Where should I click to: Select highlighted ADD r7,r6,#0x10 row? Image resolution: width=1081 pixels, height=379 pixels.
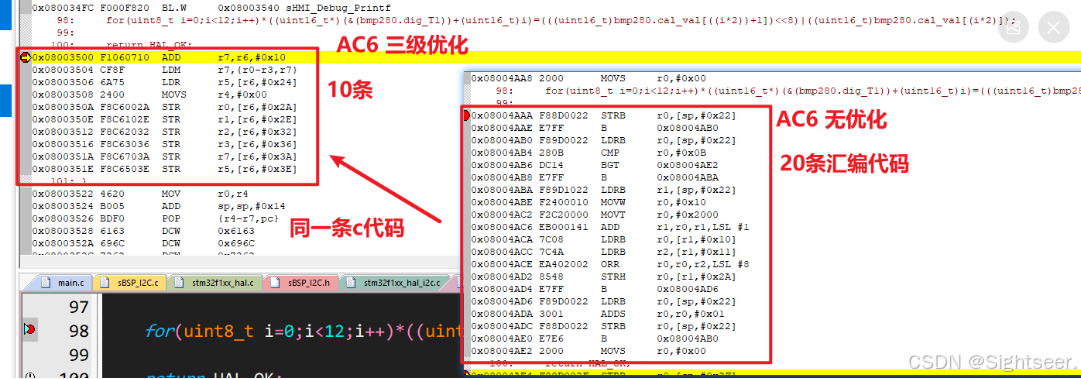click(165, 57)
